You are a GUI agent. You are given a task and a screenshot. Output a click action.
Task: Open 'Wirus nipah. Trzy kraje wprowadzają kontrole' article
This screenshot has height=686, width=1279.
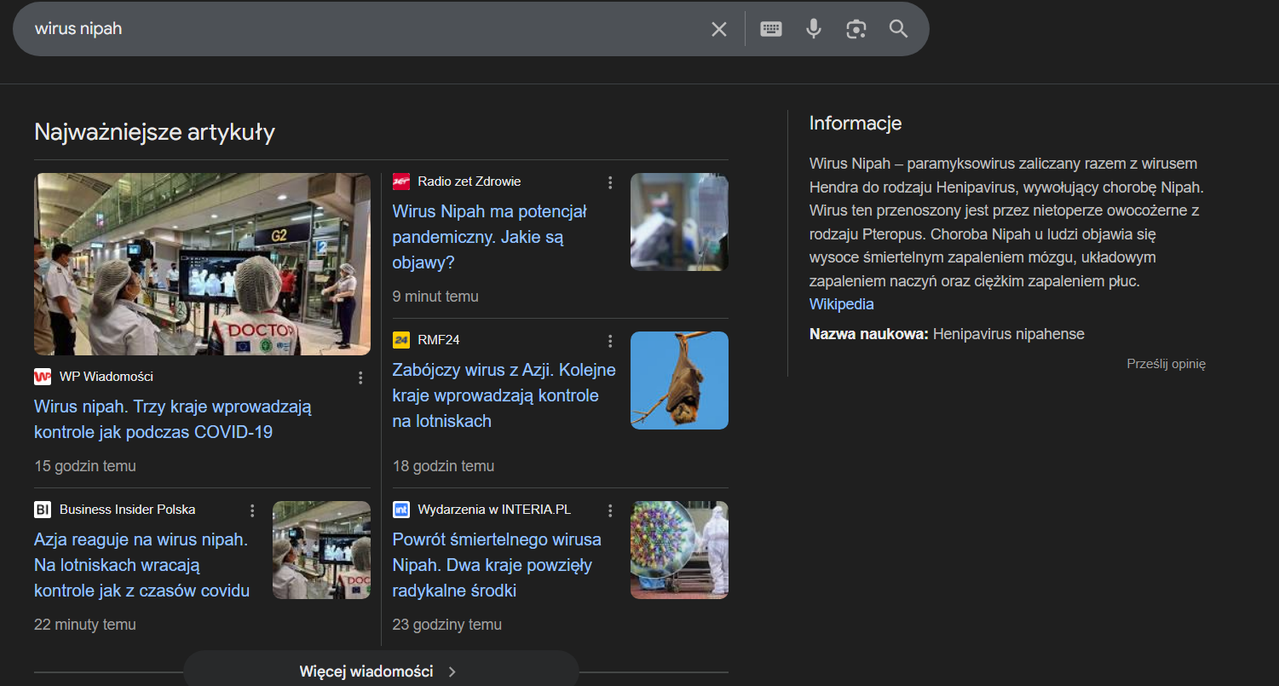(173, 419)
